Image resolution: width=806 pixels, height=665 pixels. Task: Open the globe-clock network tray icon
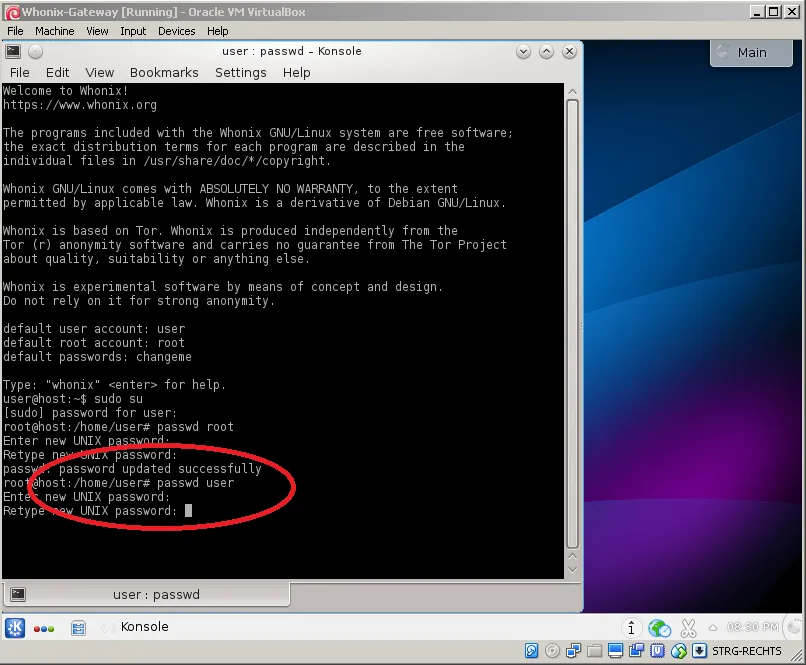(659, 627)
